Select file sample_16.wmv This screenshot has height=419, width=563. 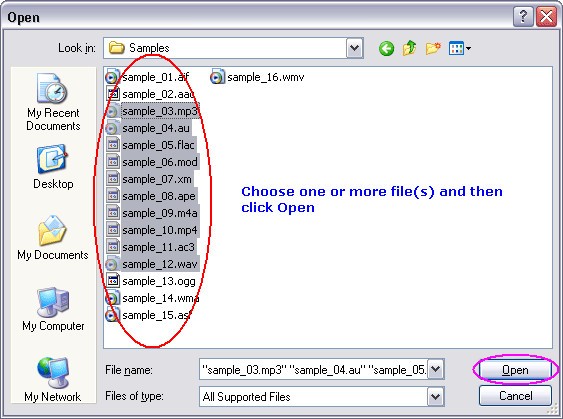pos(257,77)
